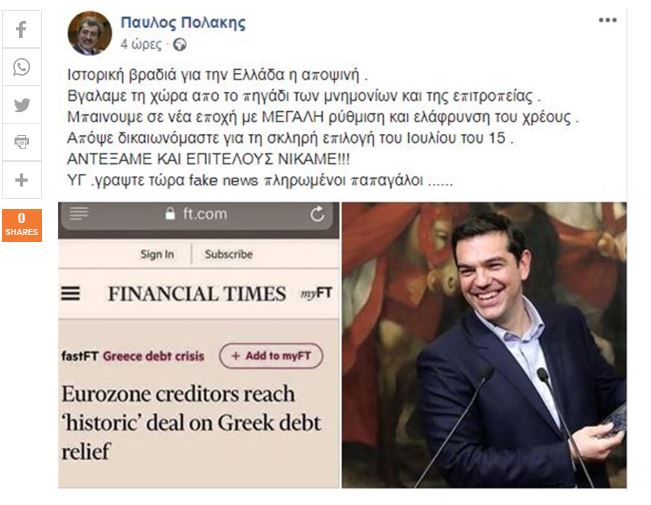Click the Add to myFT button
This screenshot has height=505, width=651.
click(271, 356)
